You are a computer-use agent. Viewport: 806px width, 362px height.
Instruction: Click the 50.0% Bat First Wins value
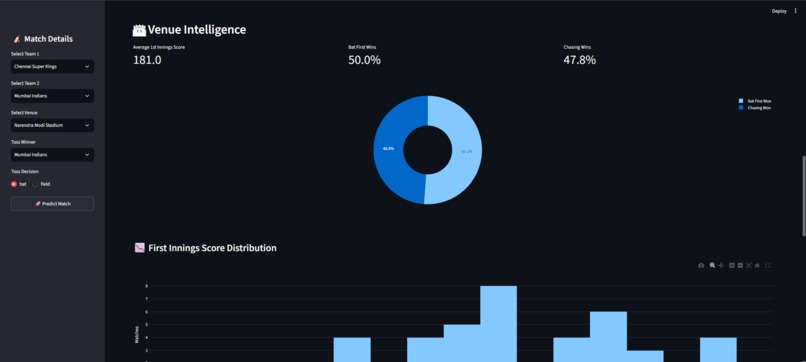[x=364, y=60]
